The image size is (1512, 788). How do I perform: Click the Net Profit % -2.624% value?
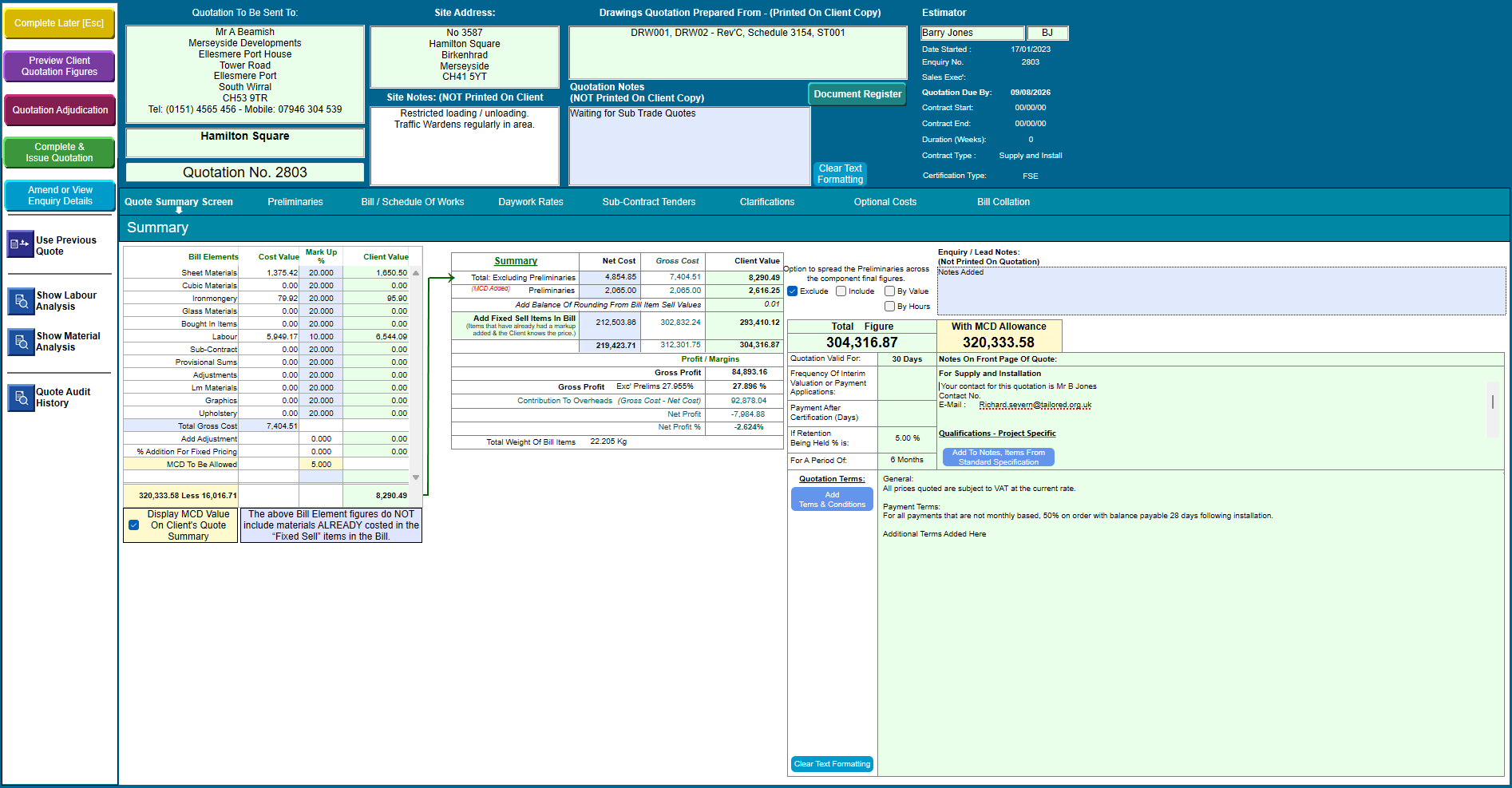pyautogui.click(x=749, y=427)
